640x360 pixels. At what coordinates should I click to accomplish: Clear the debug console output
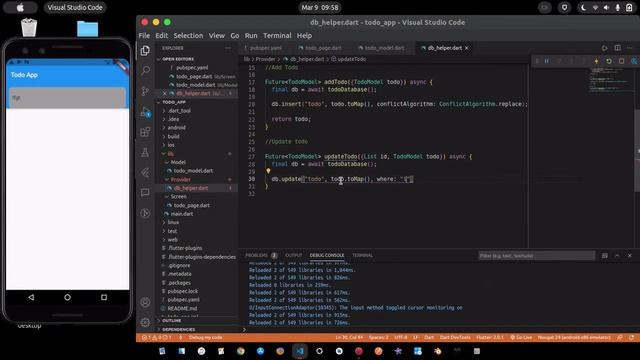pos(604,256)
